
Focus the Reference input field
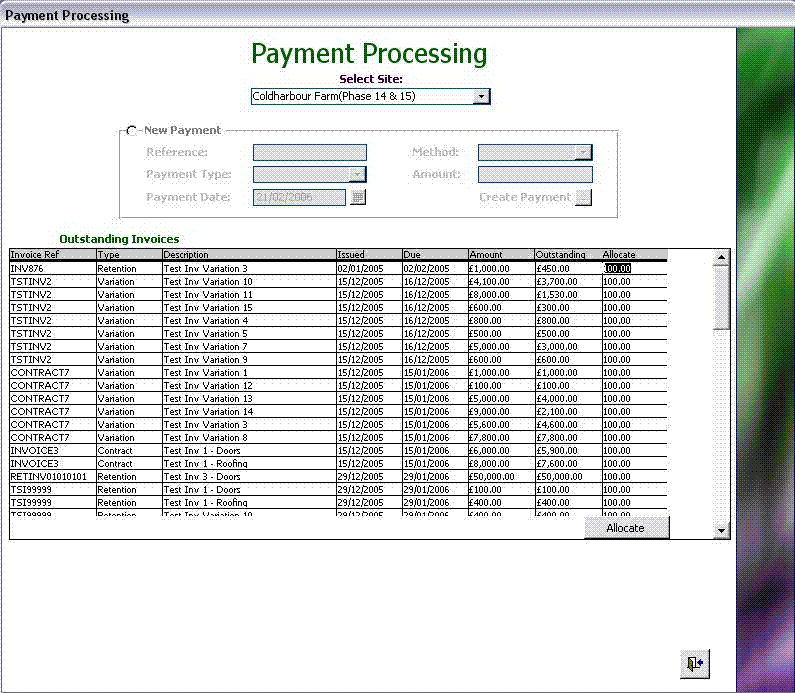(x=310, y=152)
